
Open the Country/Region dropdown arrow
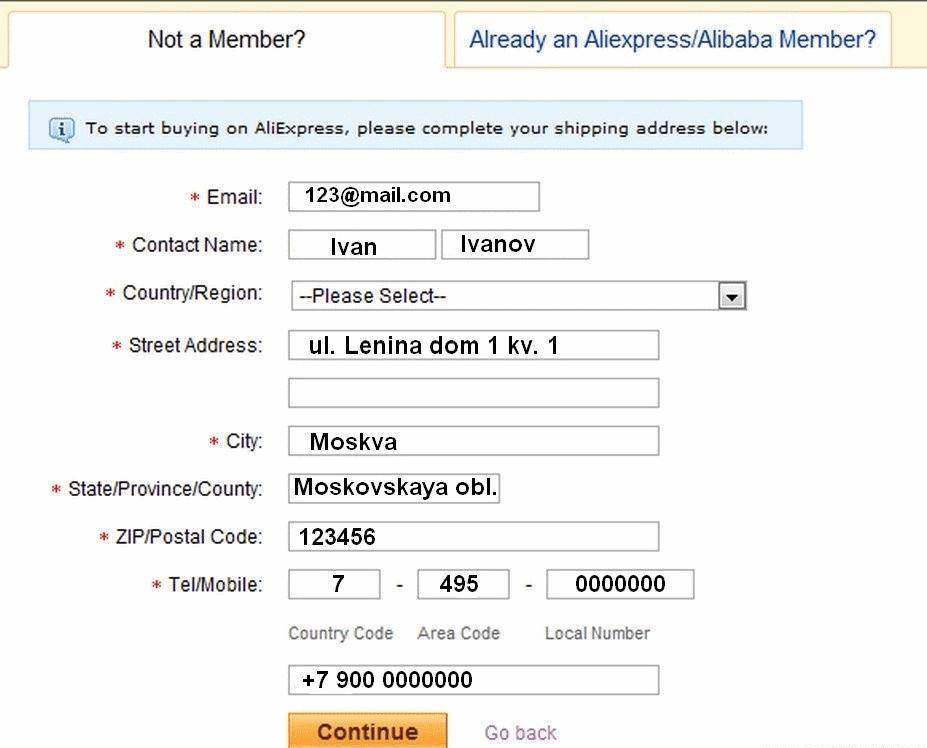732,296
